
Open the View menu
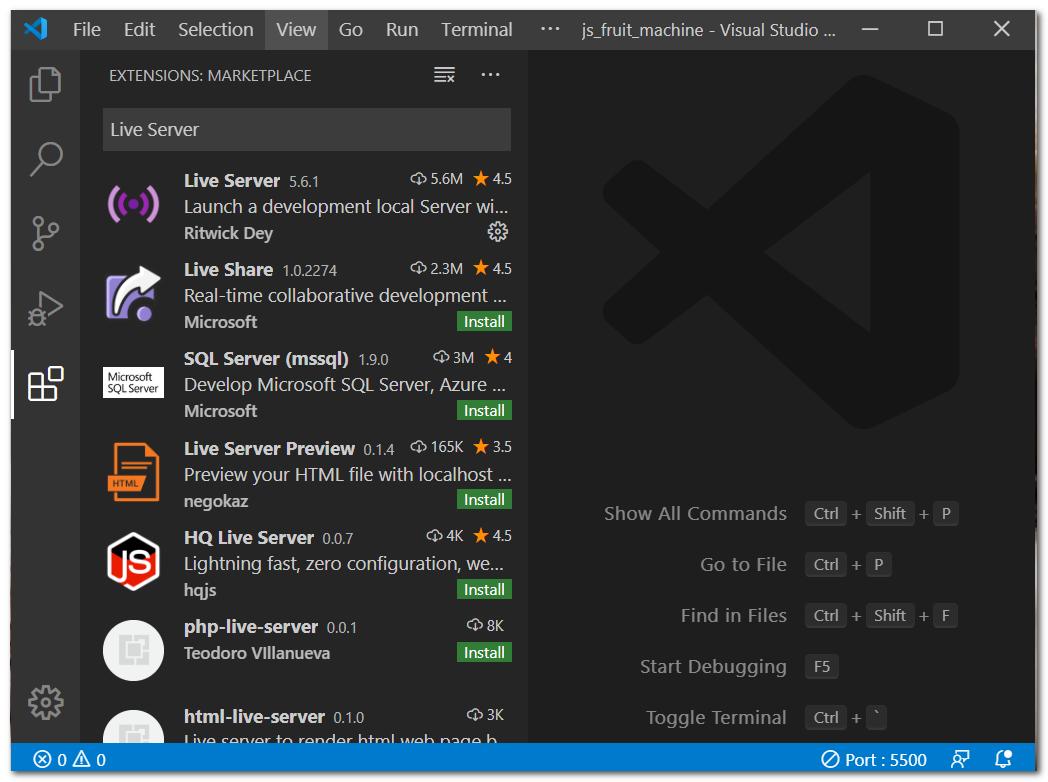pos(296,29)
